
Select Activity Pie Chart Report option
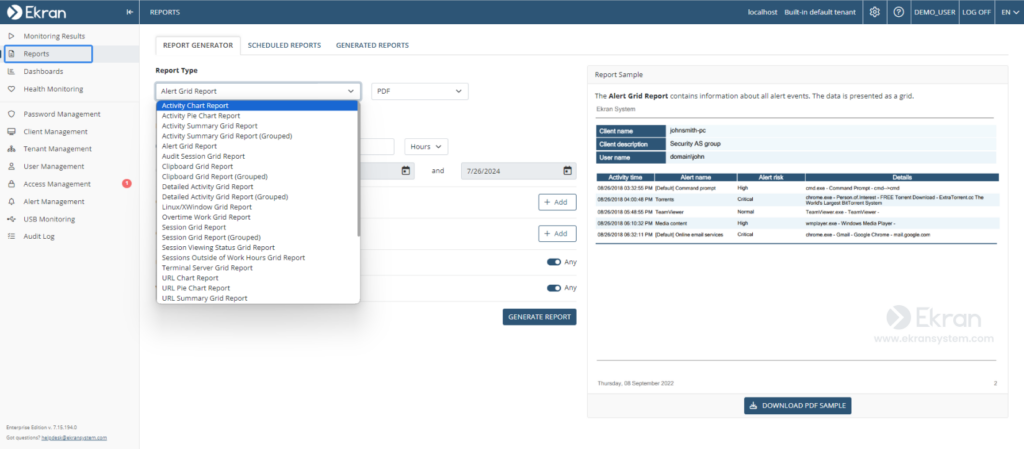257,116
